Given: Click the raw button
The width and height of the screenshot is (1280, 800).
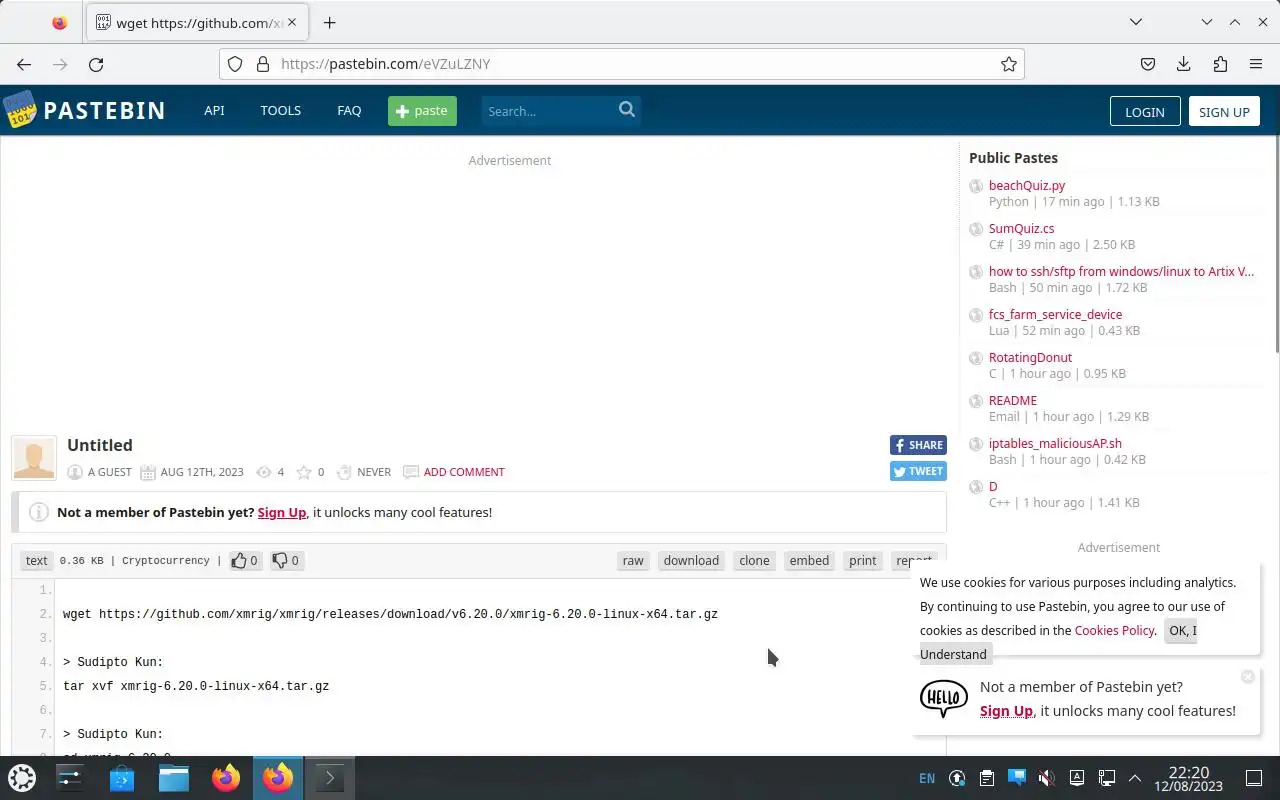Looking at the screenshot, I should pyautogui.click(x=633, y=560).
